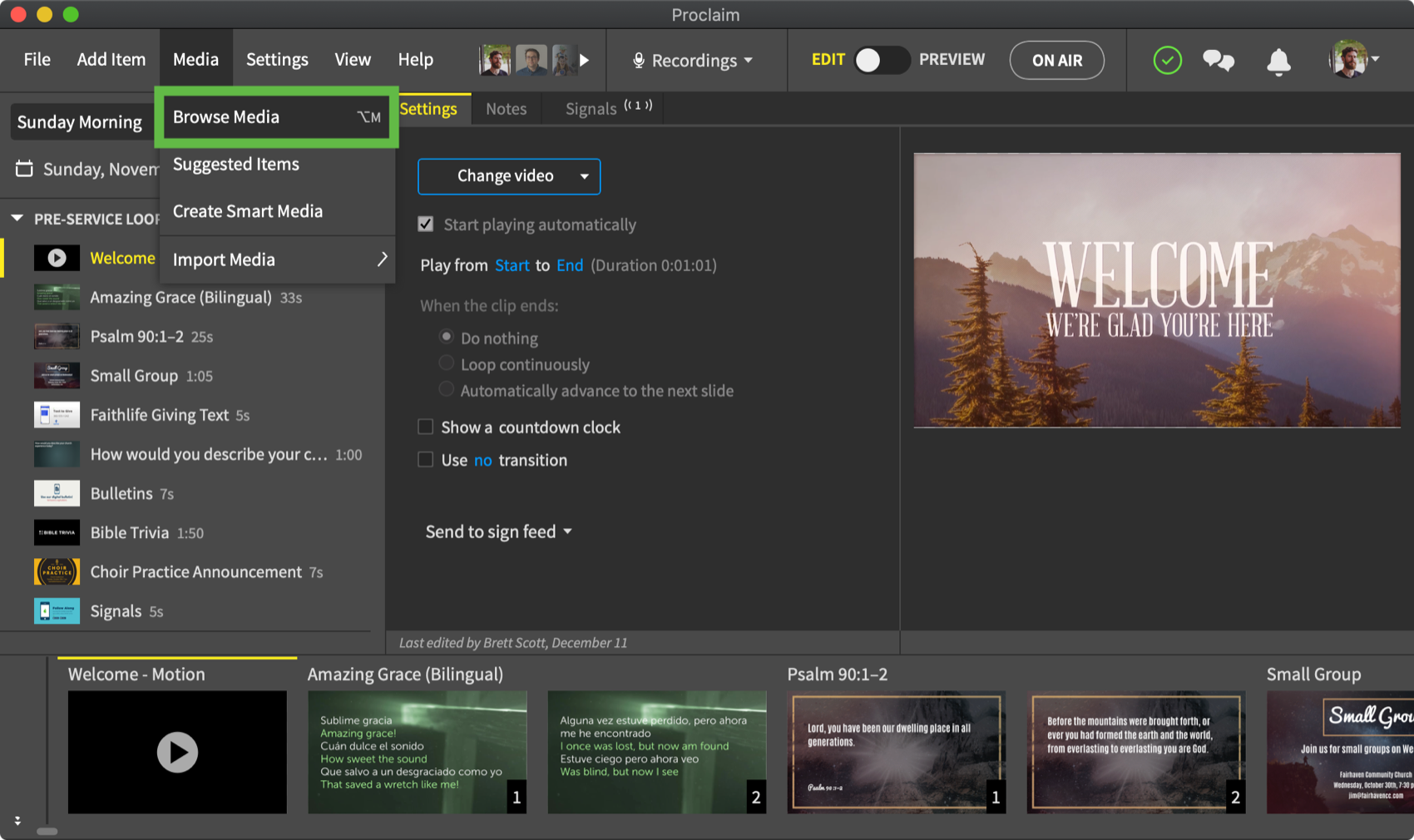Click the ON AIR button
The height and width of the screenshot is (840, 1414).
(1057, 60)
